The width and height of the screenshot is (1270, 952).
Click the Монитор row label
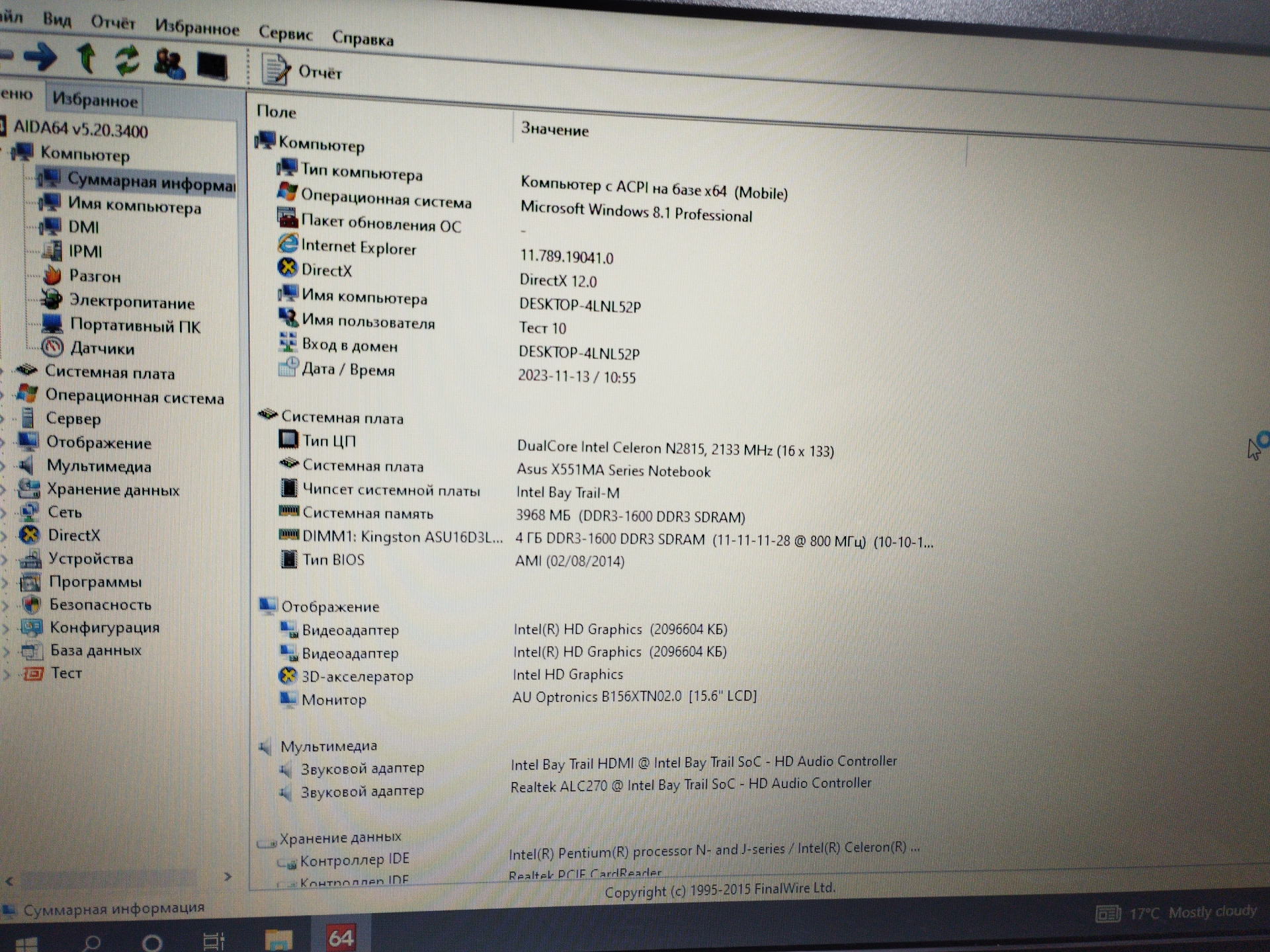coord(333,699)
